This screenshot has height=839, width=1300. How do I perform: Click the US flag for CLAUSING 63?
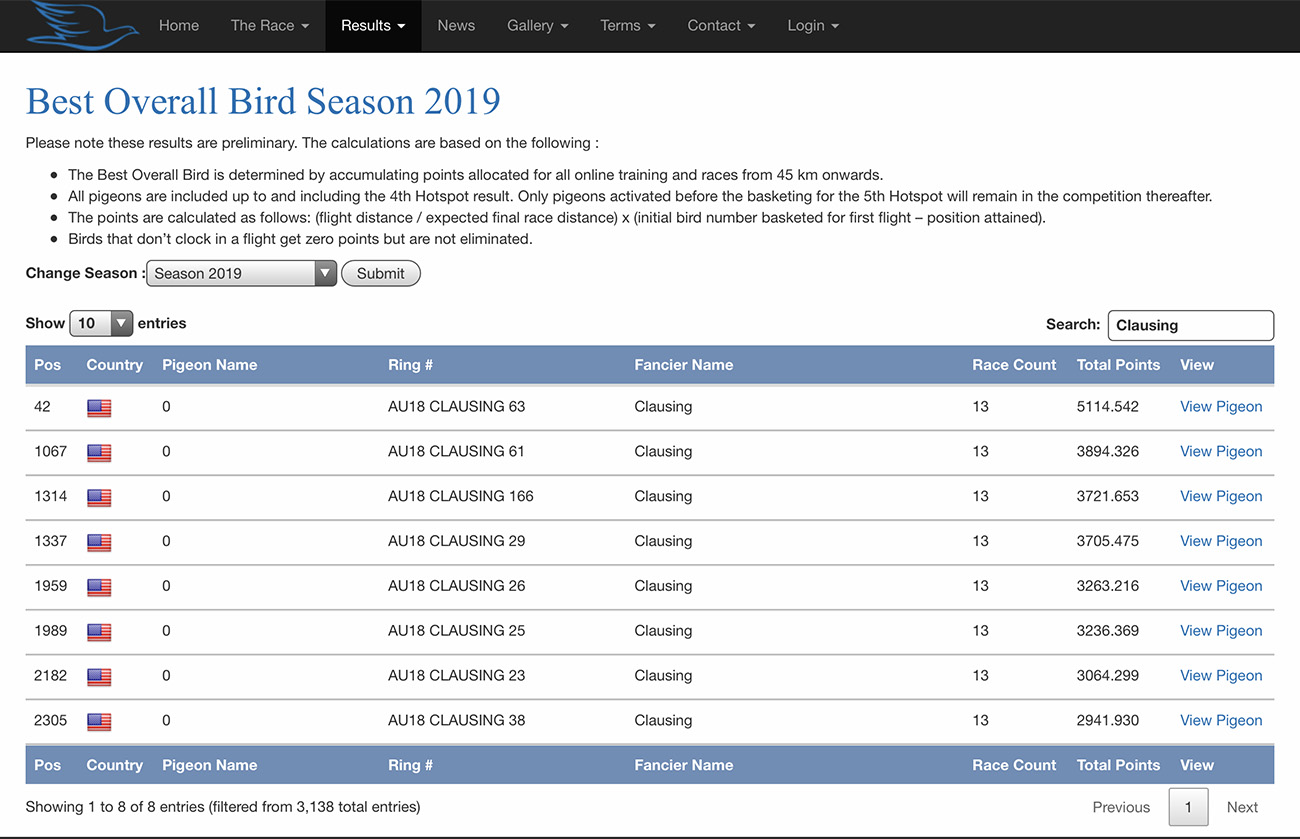point(99,408)
